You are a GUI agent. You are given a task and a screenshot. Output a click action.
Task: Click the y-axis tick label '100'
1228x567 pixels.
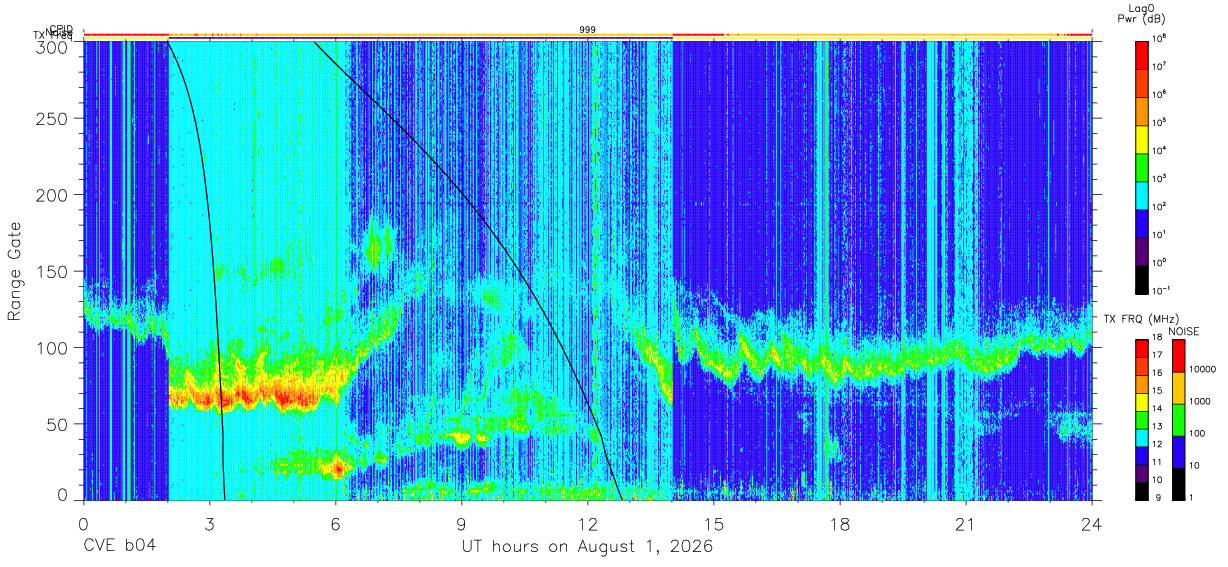53,348
